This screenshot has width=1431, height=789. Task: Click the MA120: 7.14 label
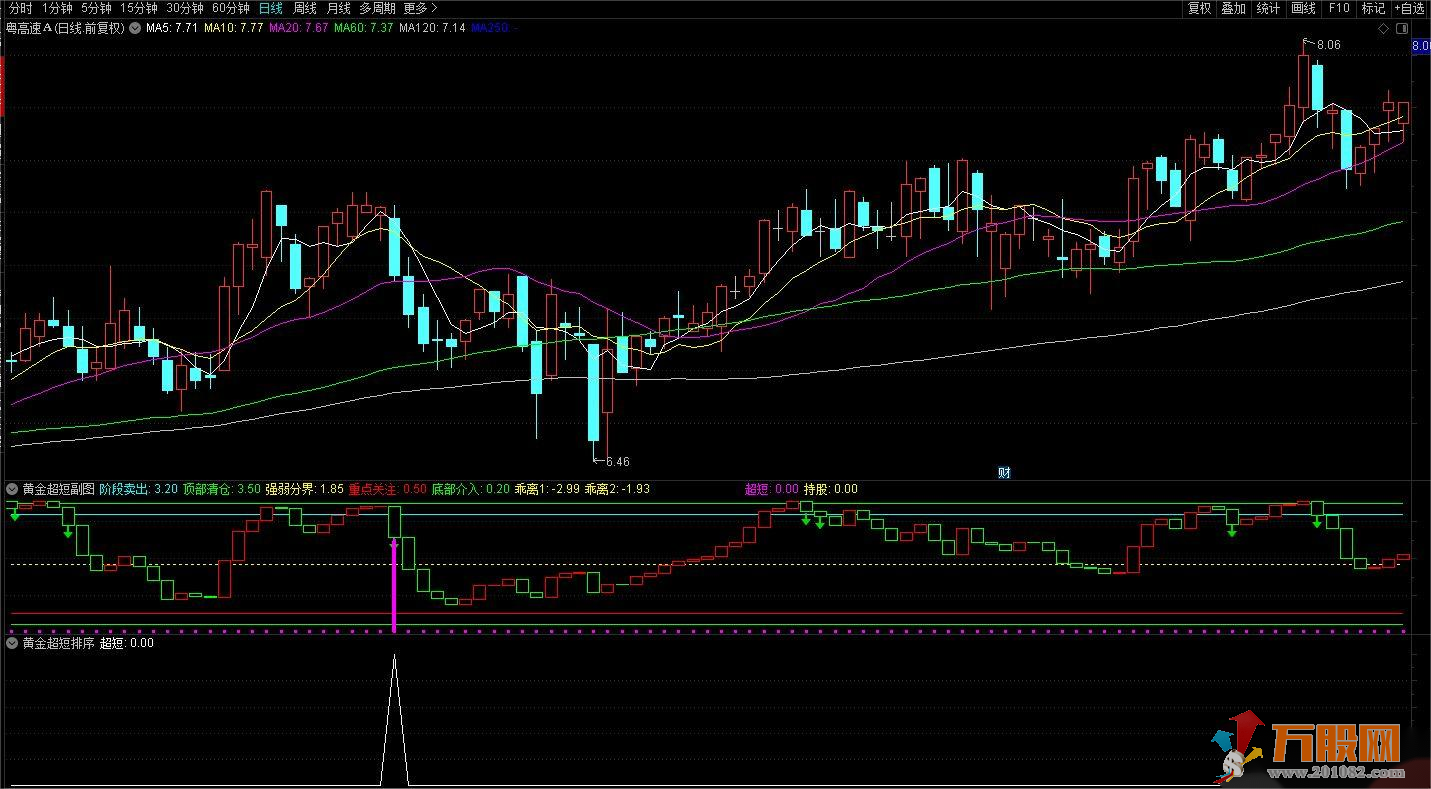click(x=432, y=28)
